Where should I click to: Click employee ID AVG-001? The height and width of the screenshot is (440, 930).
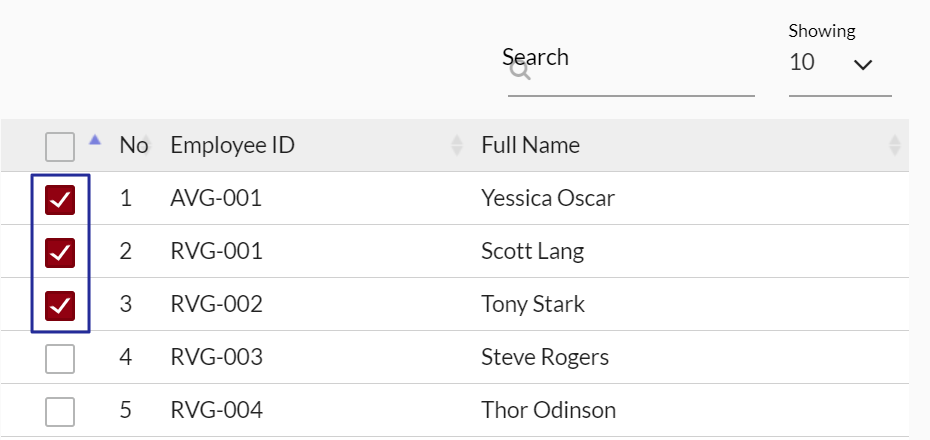(216, 198)
